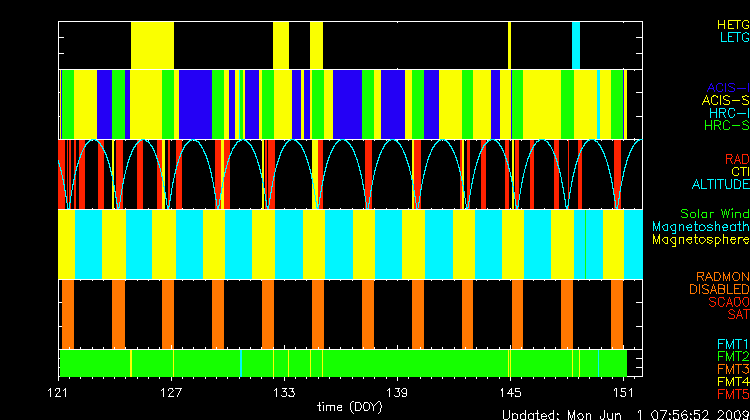Screen dimensions: 750x420
Task: Click the 145 tick label on time axis
Action: click(x=510, y=391)
